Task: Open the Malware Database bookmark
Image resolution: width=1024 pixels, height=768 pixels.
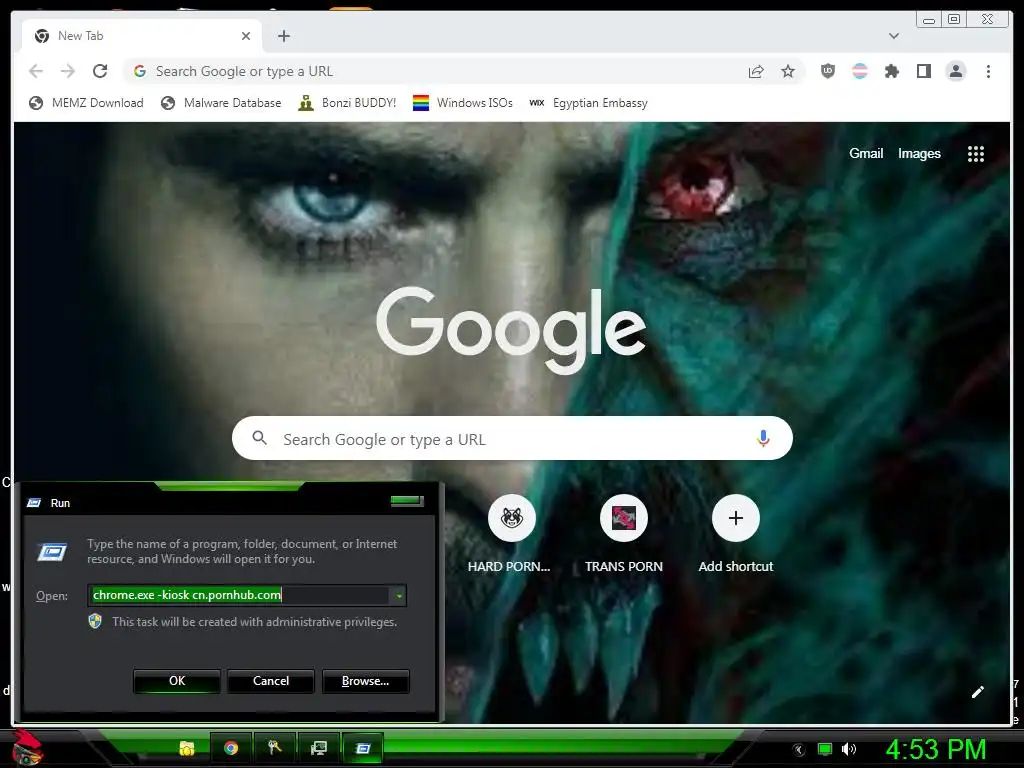Action: tap(221, 103)
